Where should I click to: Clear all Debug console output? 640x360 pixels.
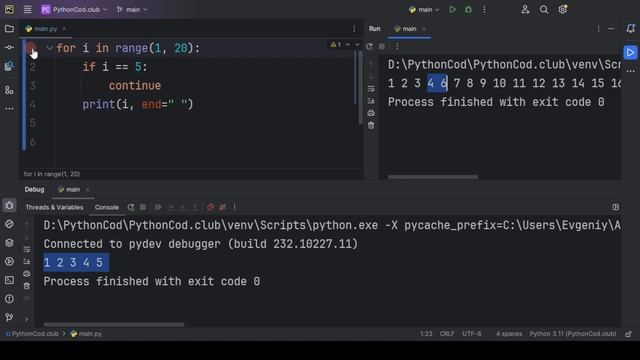coord(27,286)
